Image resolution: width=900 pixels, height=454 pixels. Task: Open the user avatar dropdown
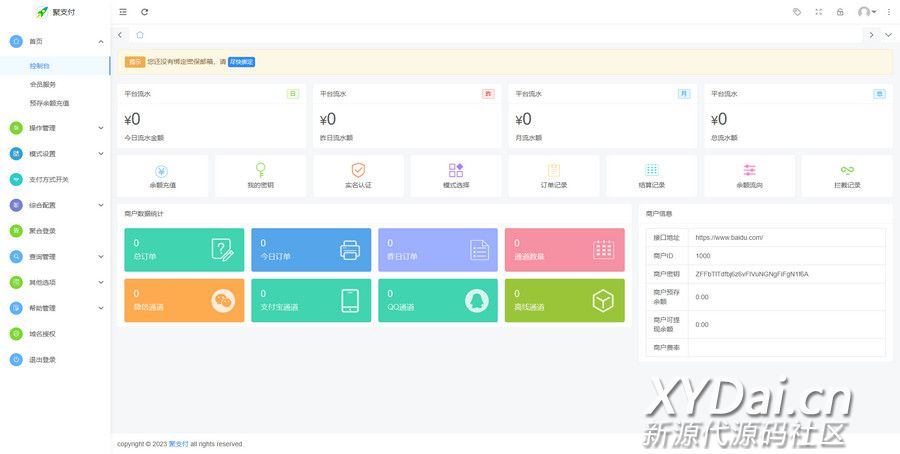866,12
